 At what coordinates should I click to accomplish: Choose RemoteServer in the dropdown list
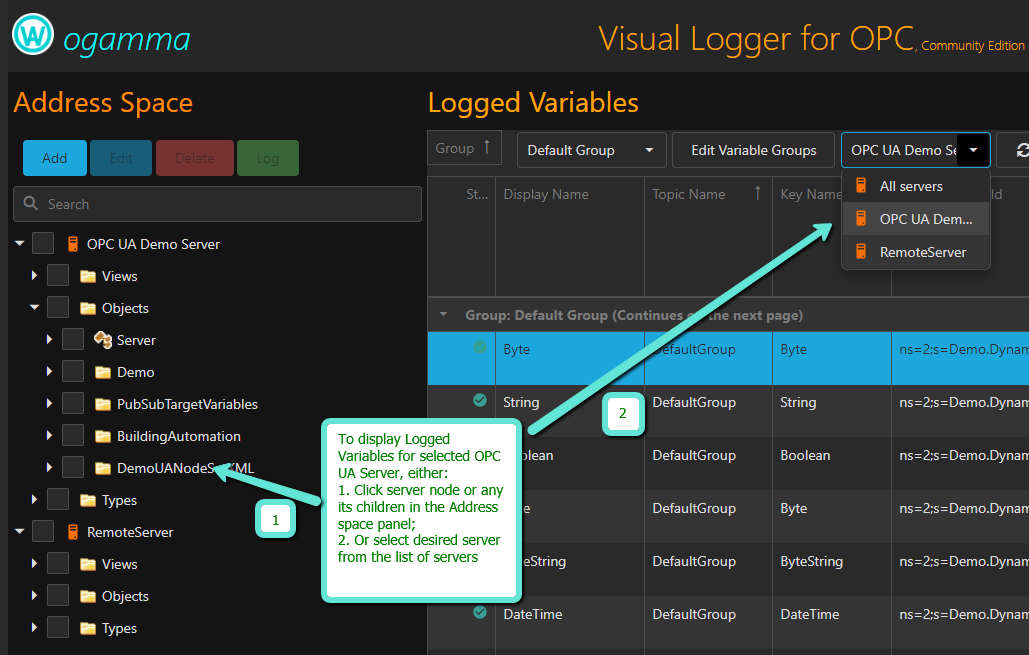tap(922, 252)
